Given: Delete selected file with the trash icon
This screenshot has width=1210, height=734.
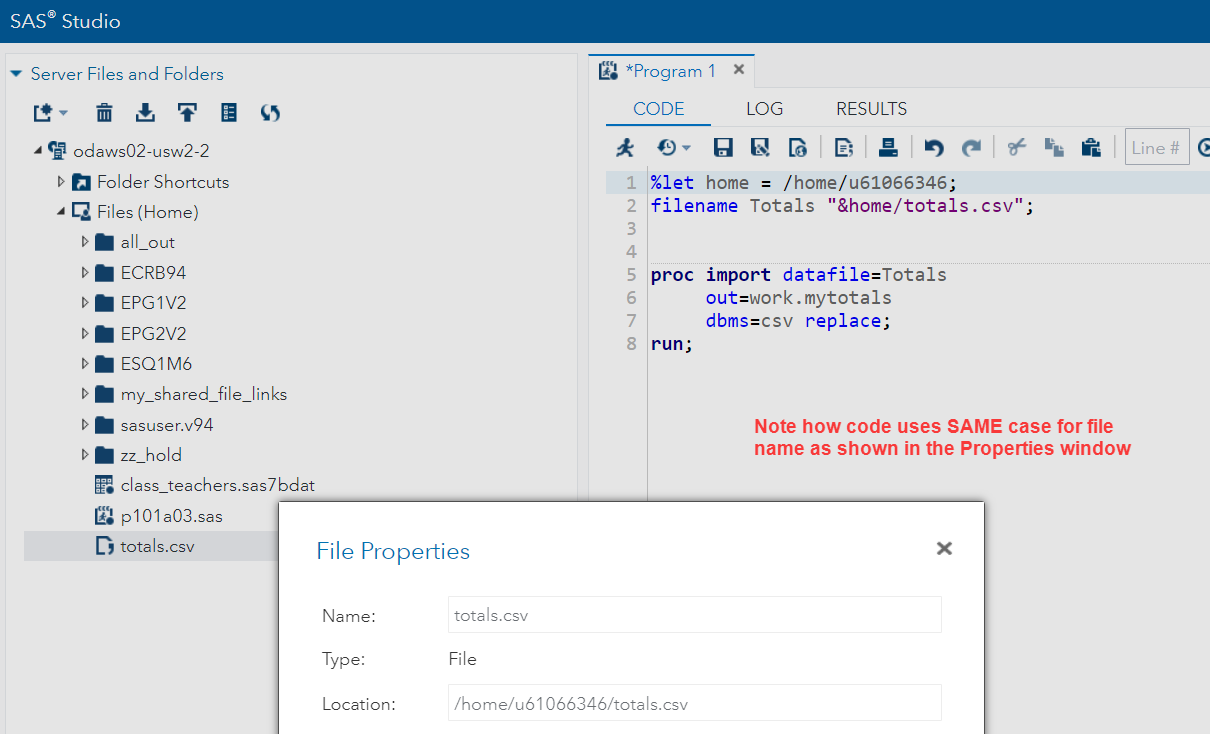Looking at the screenshot, I should [104, 113].
